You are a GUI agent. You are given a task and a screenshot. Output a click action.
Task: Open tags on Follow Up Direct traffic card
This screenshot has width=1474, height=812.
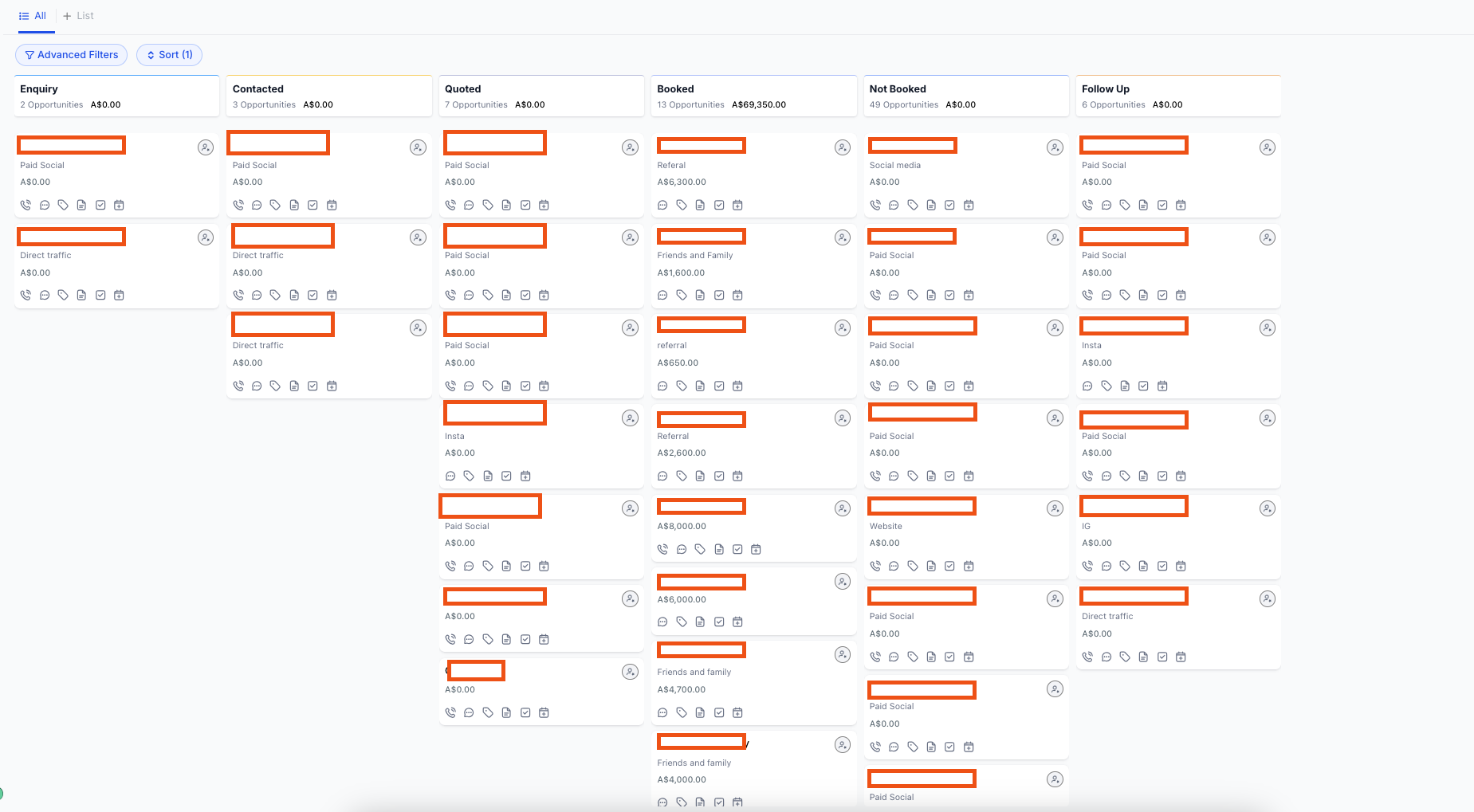point(1125,657)
